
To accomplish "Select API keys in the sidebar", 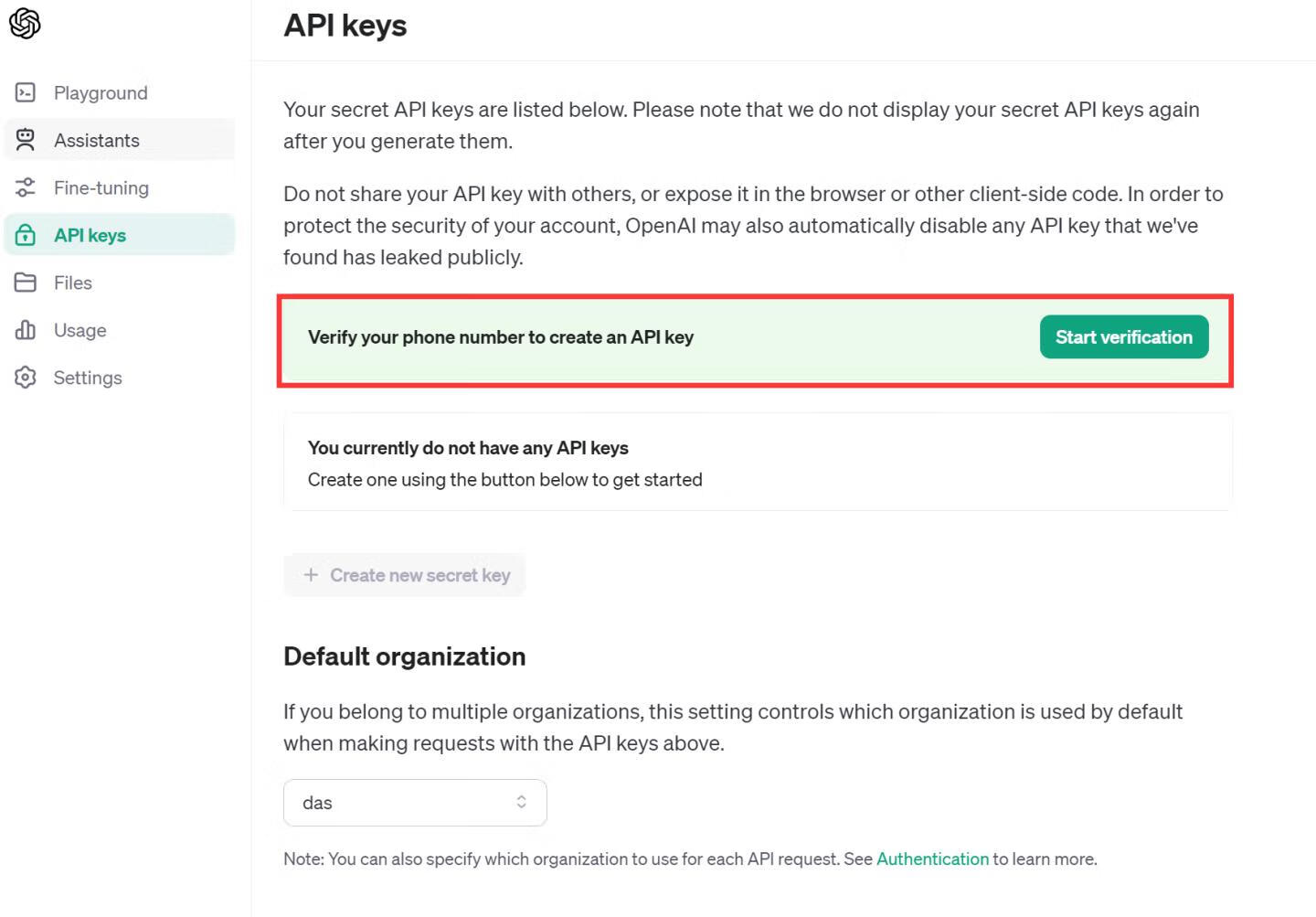I will click(90, 235).
